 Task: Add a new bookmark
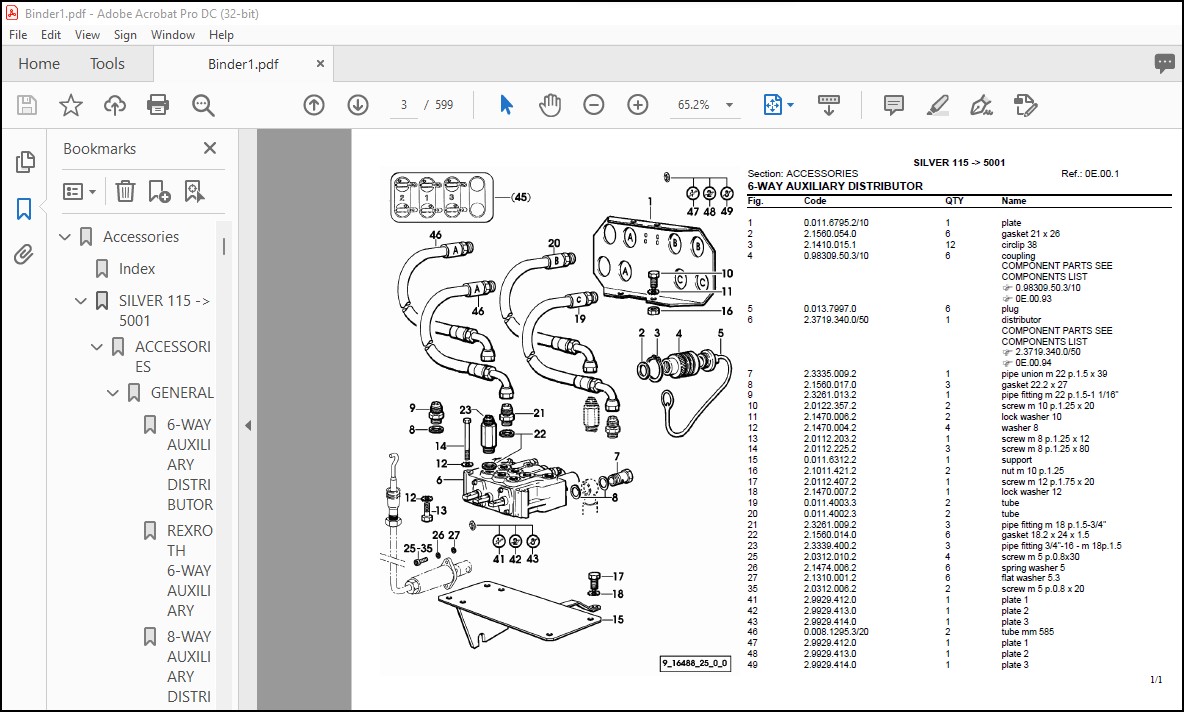pos(159,192)
